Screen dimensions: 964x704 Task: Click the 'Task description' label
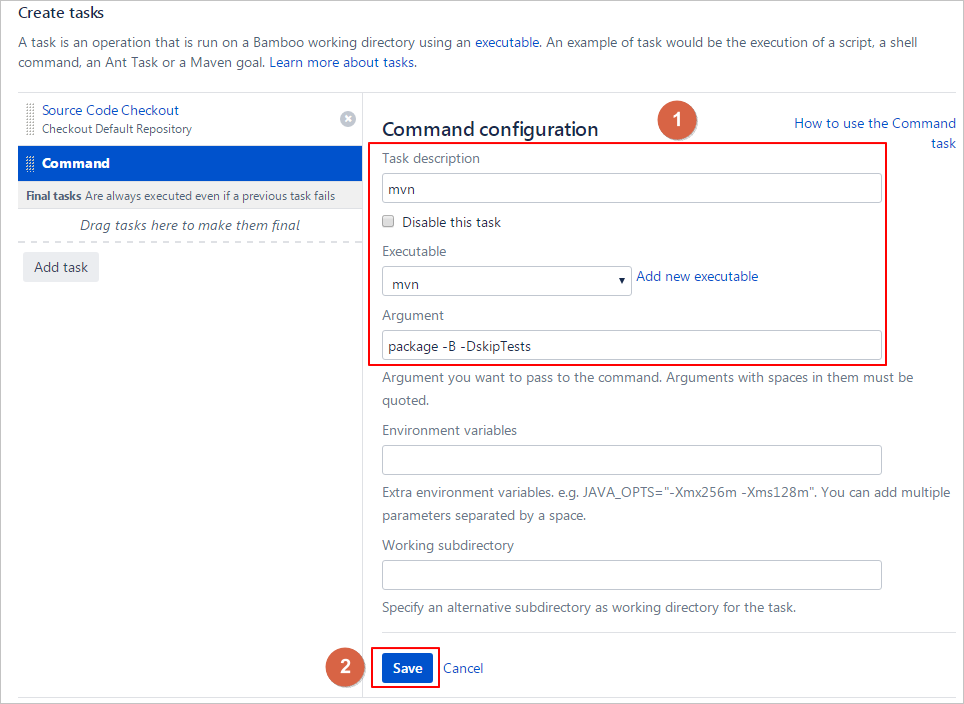click(430, 159)
